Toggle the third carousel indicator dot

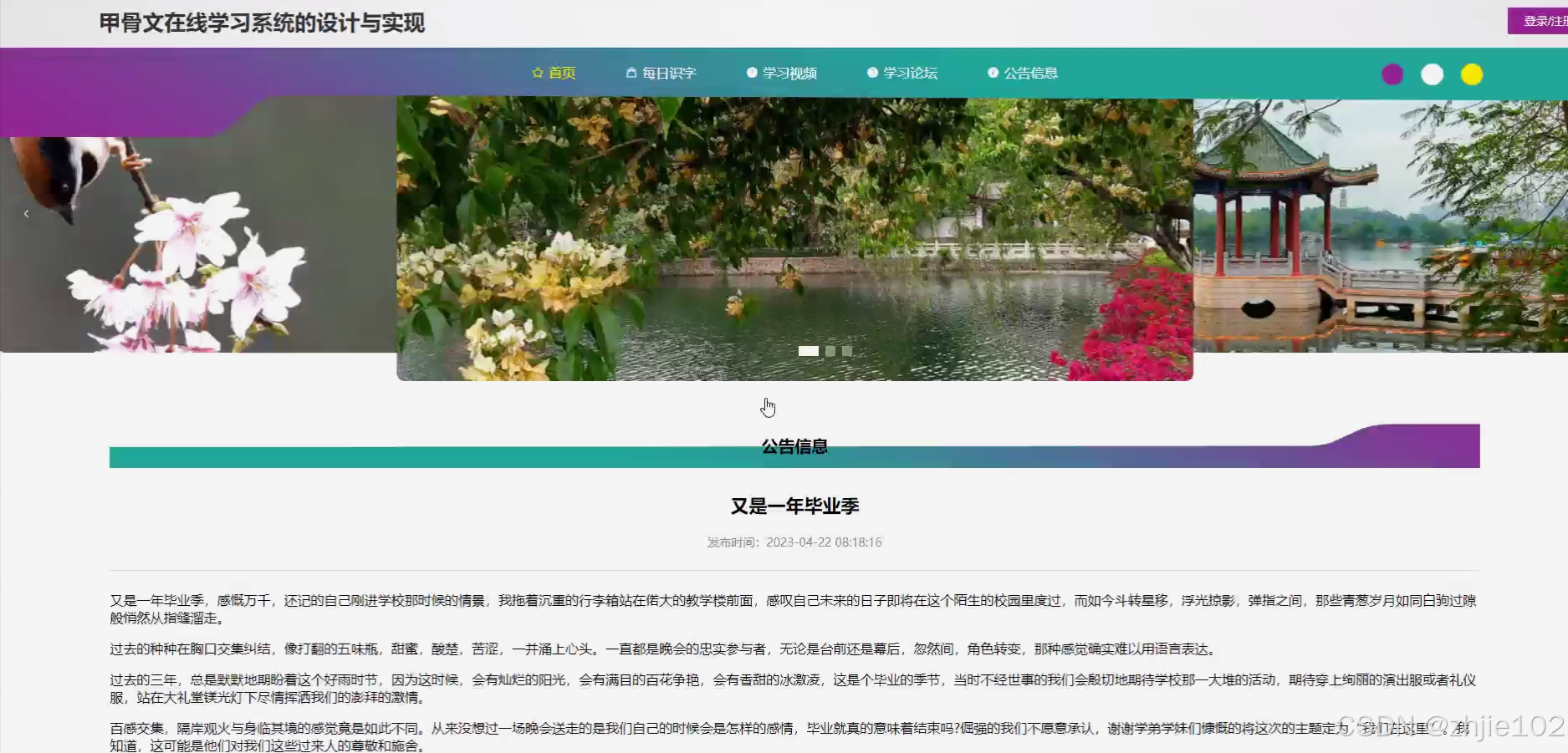click(847, 351)
